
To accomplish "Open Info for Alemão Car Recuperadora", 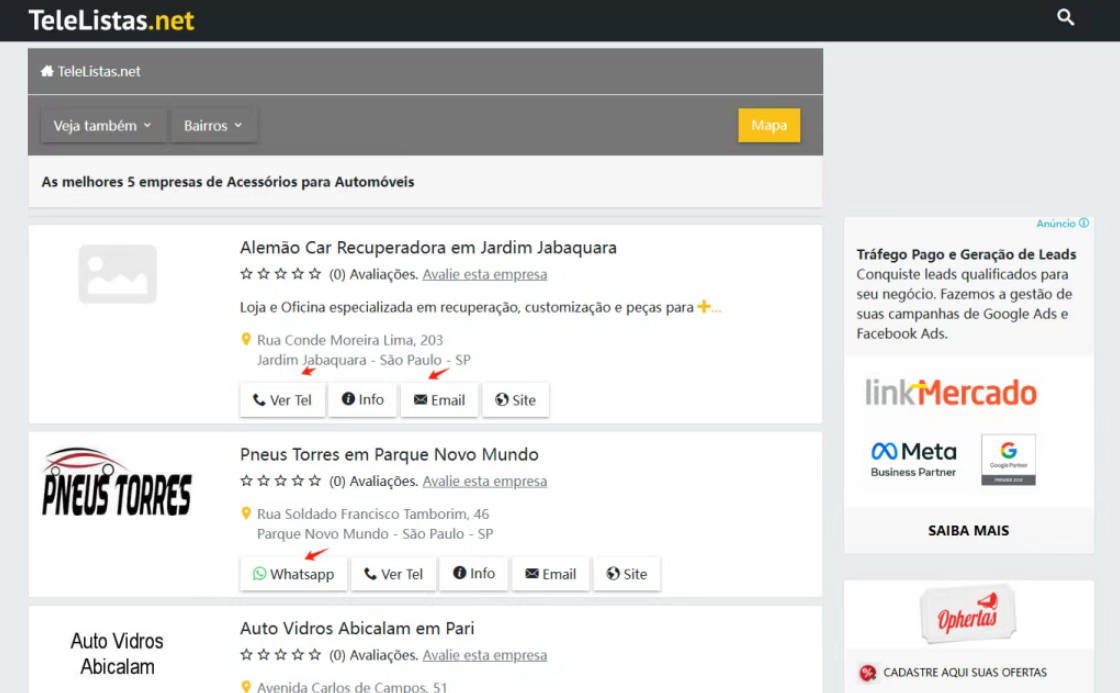I will click(362, 400).
